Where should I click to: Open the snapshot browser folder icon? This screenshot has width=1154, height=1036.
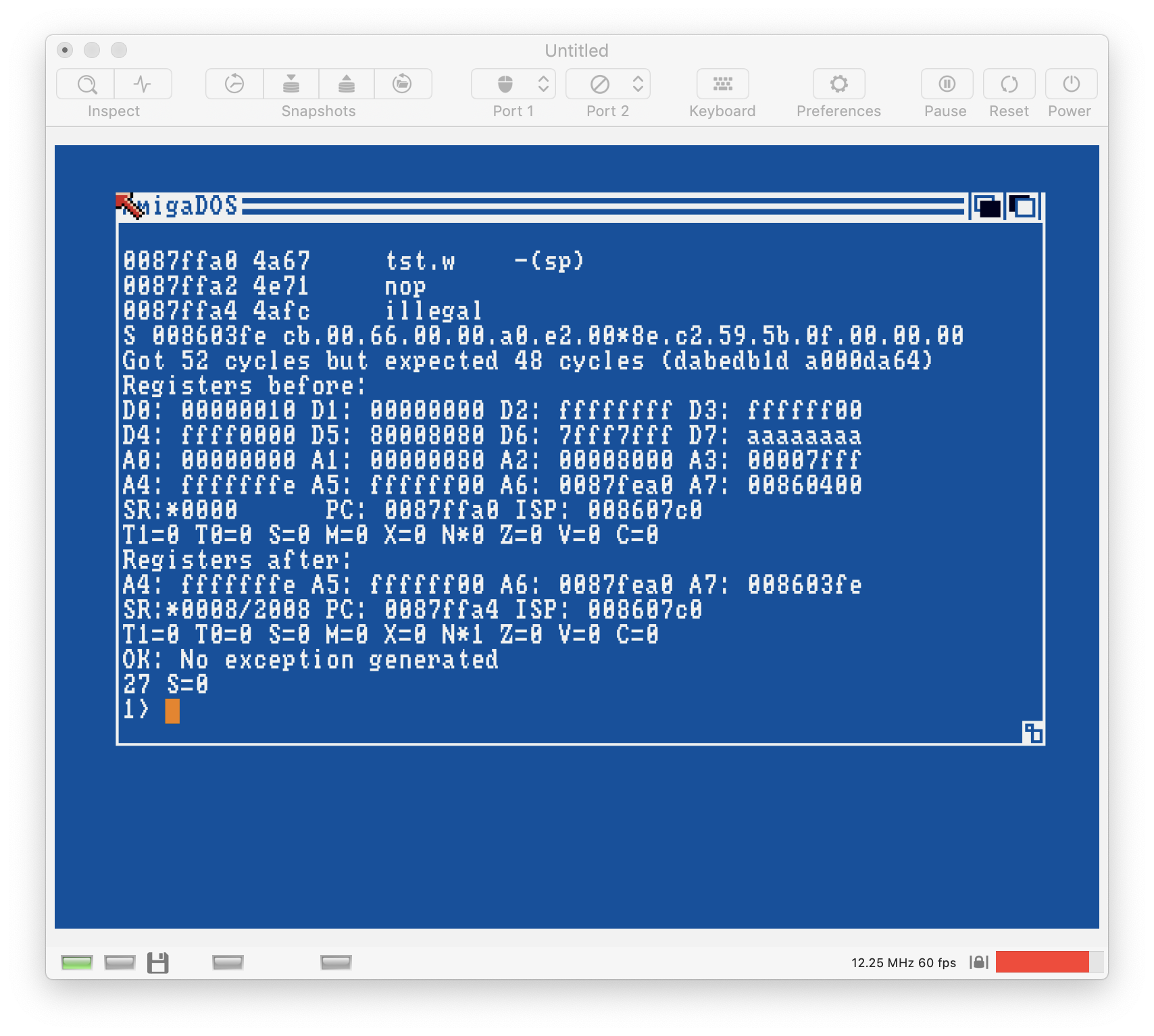pos(403,84)
